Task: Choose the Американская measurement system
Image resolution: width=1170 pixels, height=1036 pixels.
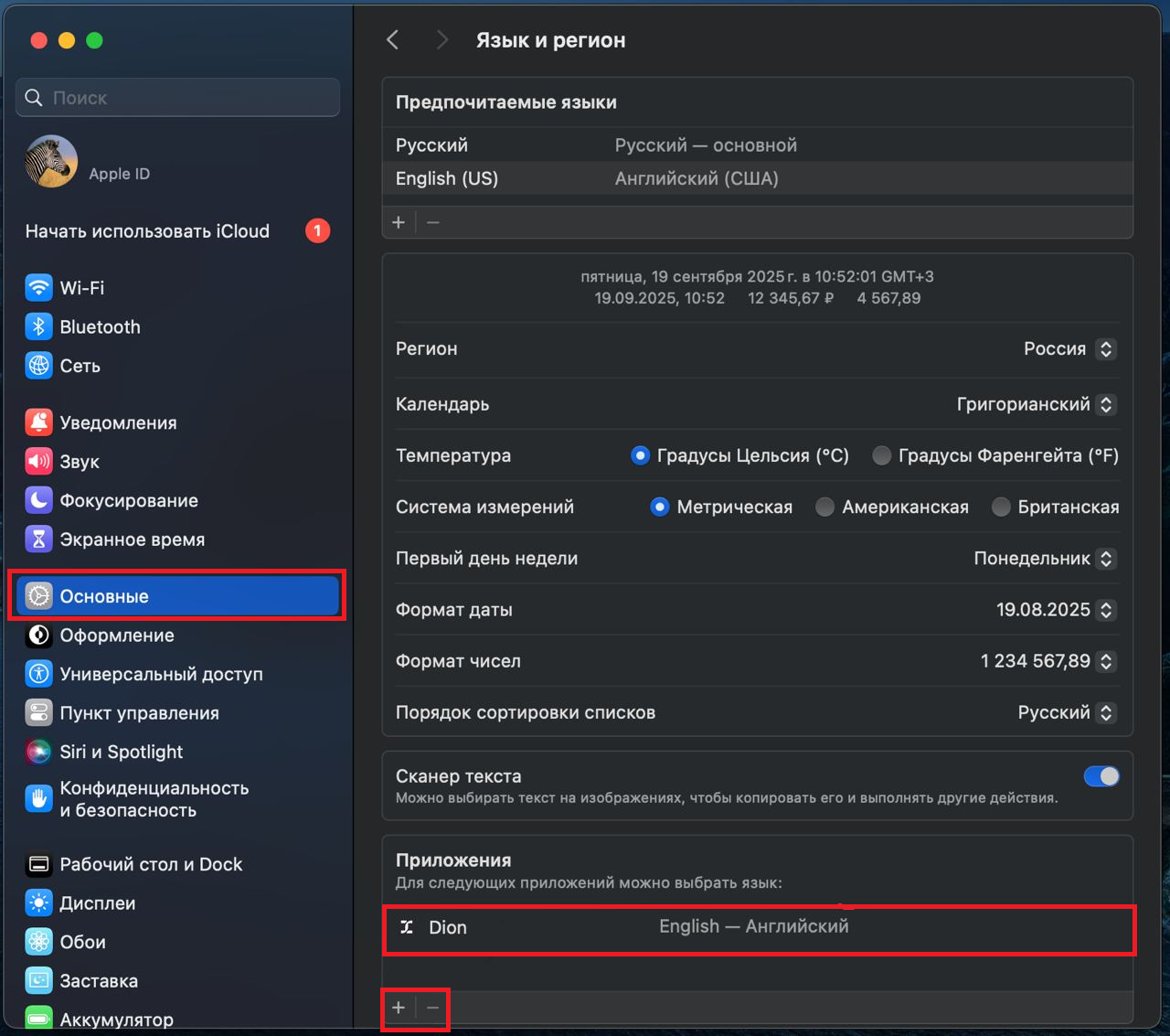Action: (824, 507)
